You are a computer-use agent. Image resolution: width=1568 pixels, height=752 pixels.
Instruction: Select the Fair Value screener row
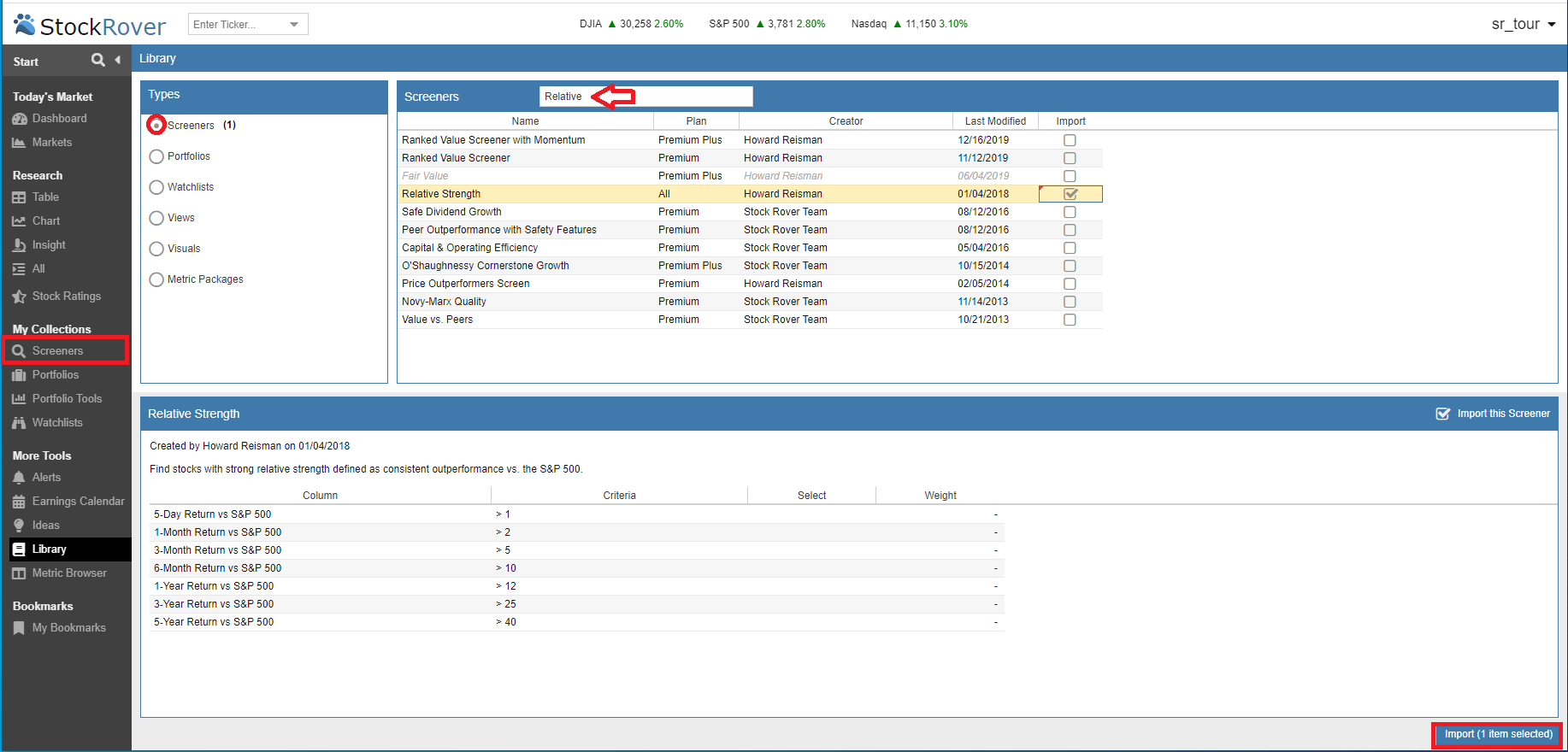[750, 176]
